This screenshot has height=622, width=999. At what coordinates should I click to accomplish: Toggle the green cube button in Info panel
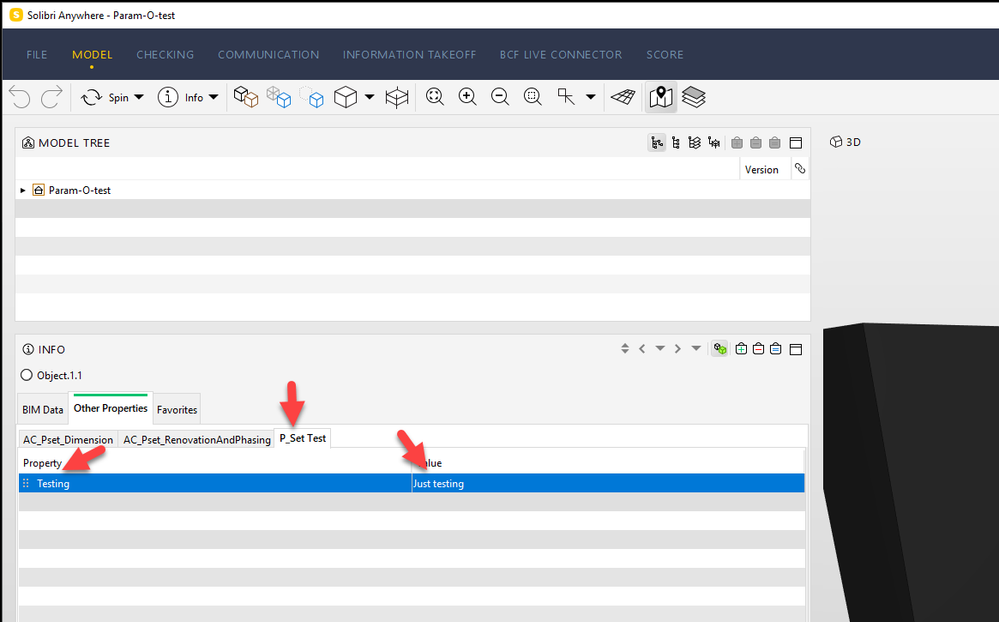tap(720, 349)
